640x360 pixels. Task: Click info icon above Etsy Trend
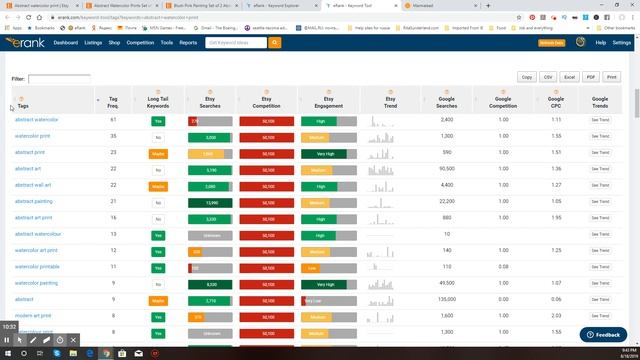click(391, 92)
